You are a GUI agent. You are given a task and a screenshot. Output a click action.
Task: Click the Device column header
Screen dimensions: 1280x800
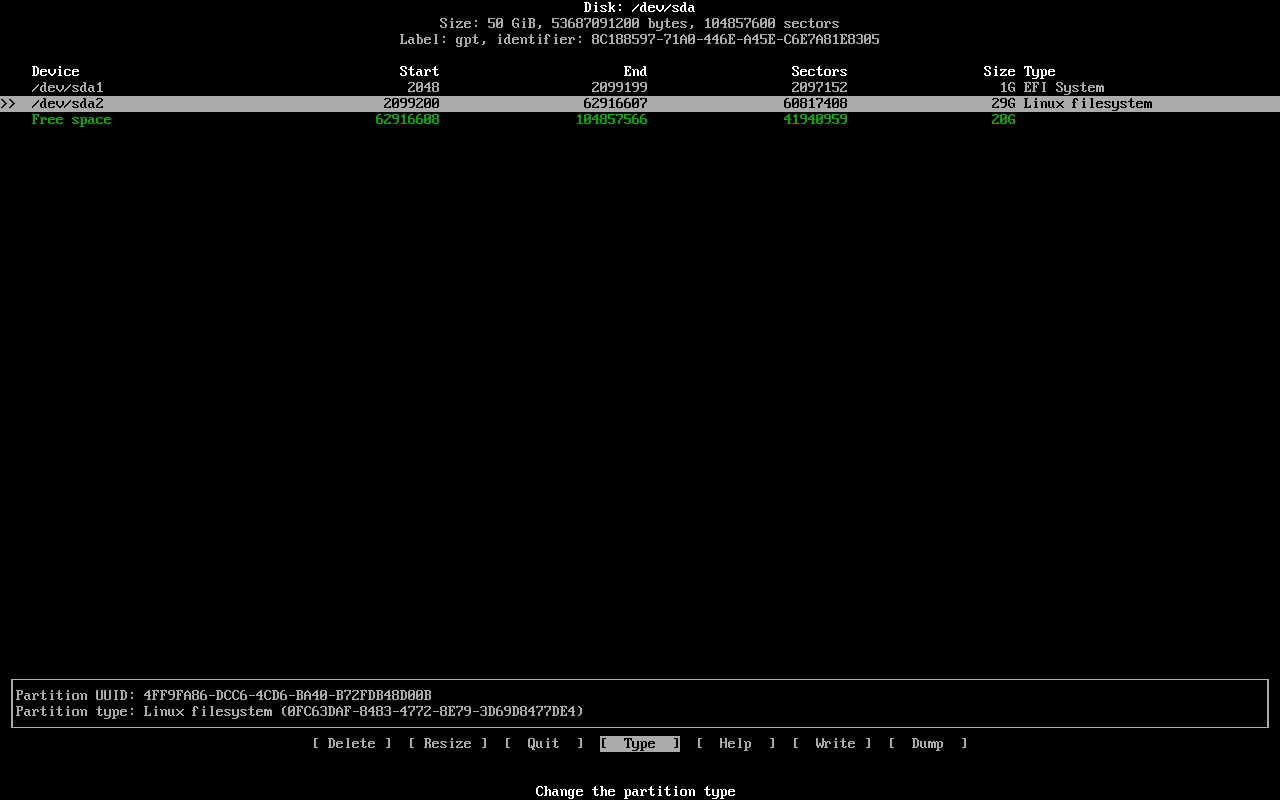[55, 71]
